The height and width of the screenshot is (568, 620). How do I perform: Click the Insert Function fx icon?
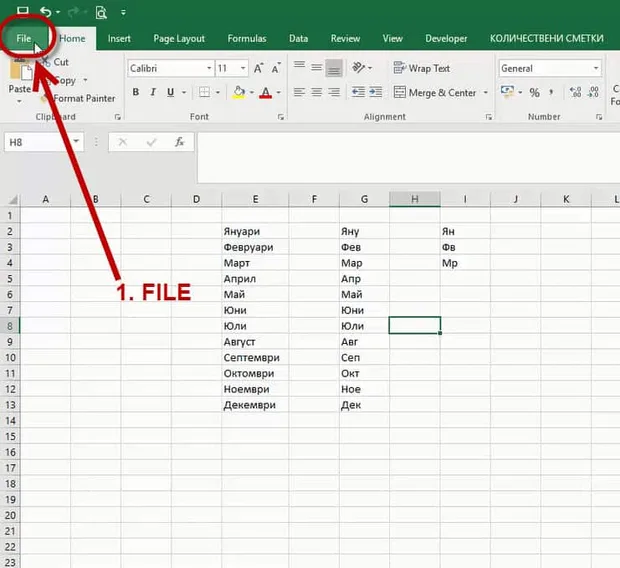180,142
